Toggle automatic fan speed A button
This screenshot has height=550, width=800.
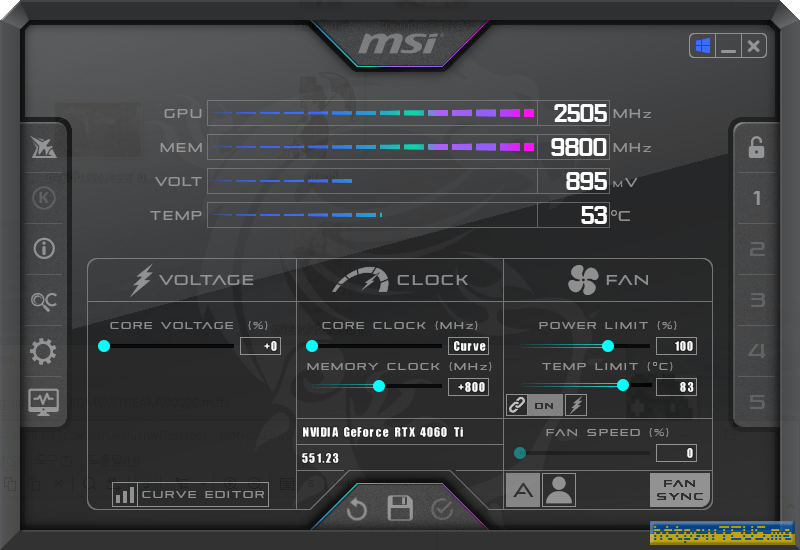521,490
